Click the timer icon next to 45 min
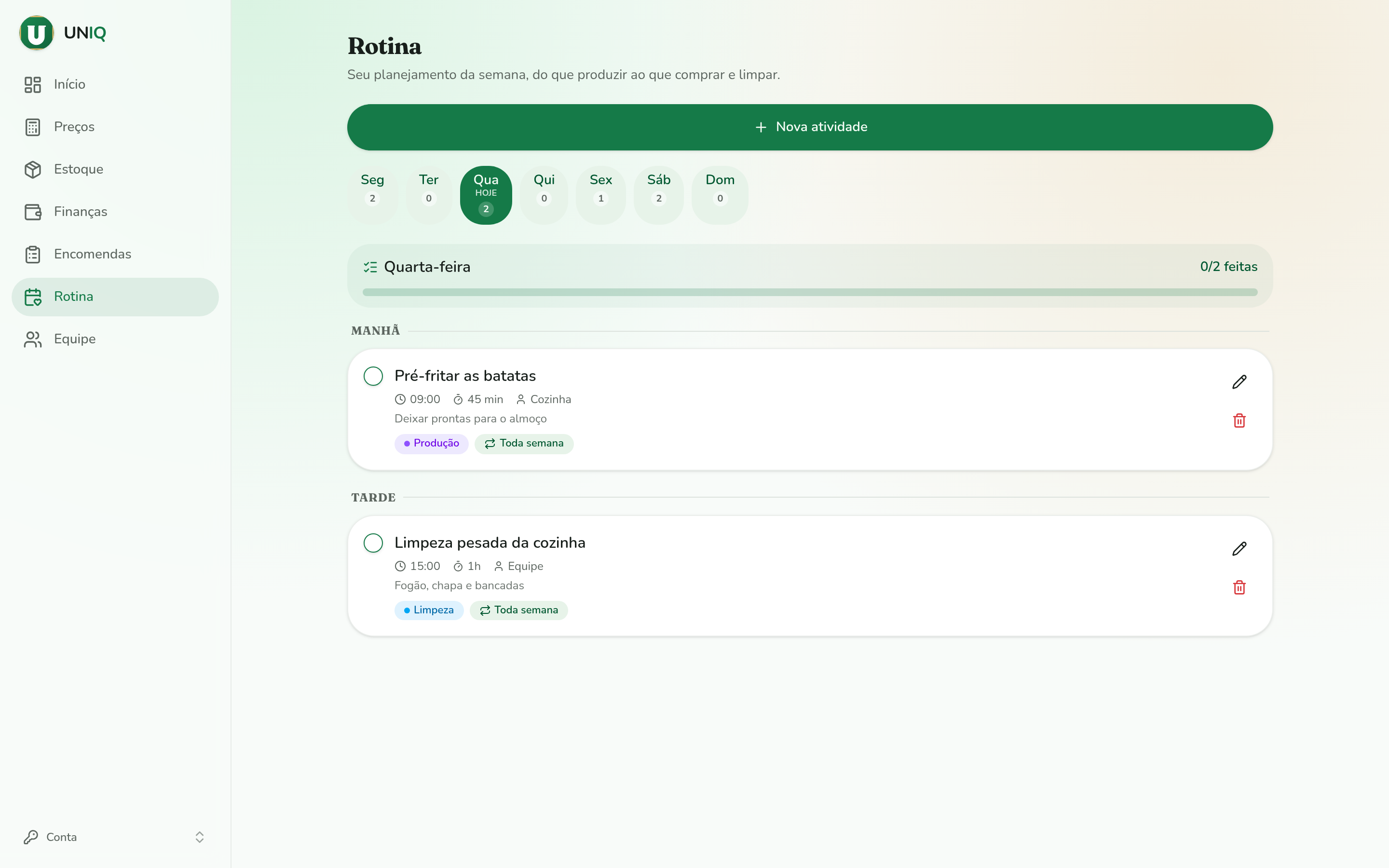Image resolution: width=1389 pixels, height=868 pixels. (x=458, y=399)
